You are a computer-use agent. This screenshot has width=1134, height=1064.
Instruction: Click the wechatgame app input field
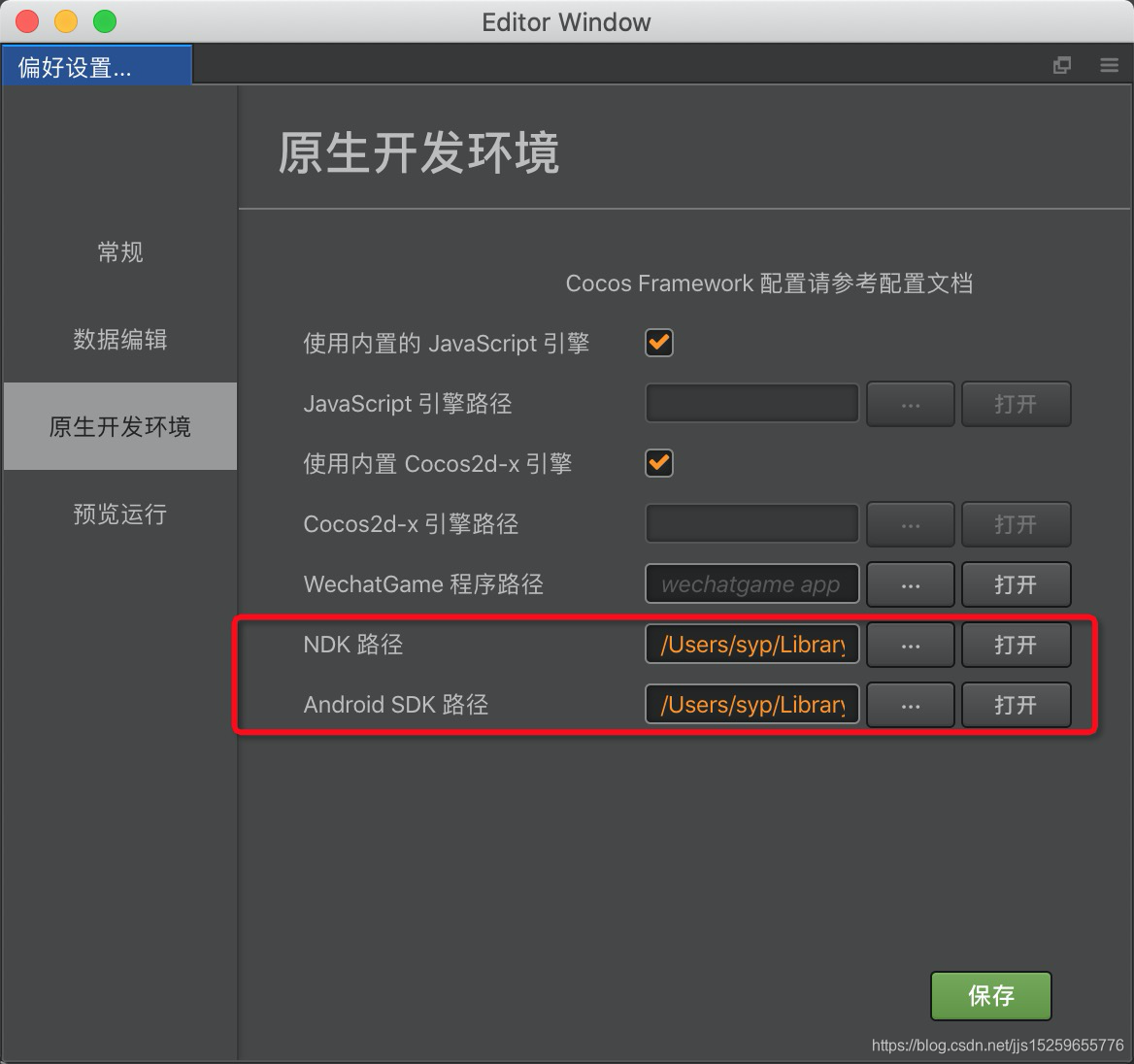tap(752, 584)
